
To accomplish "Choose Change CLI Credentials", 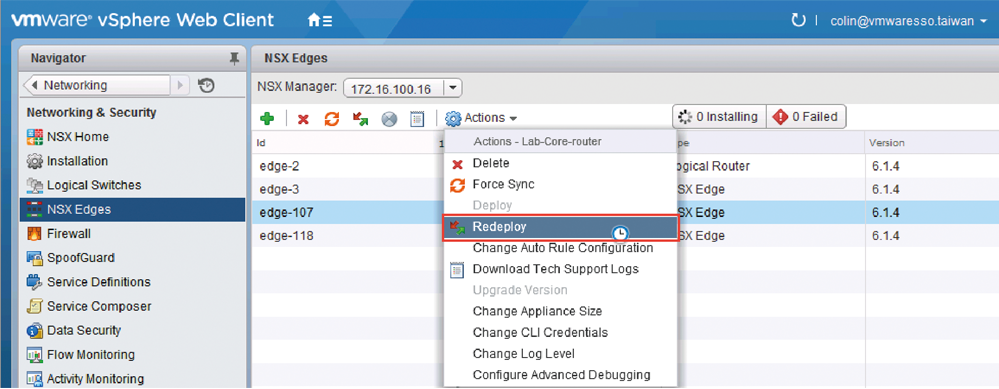I will click(540, 333).
